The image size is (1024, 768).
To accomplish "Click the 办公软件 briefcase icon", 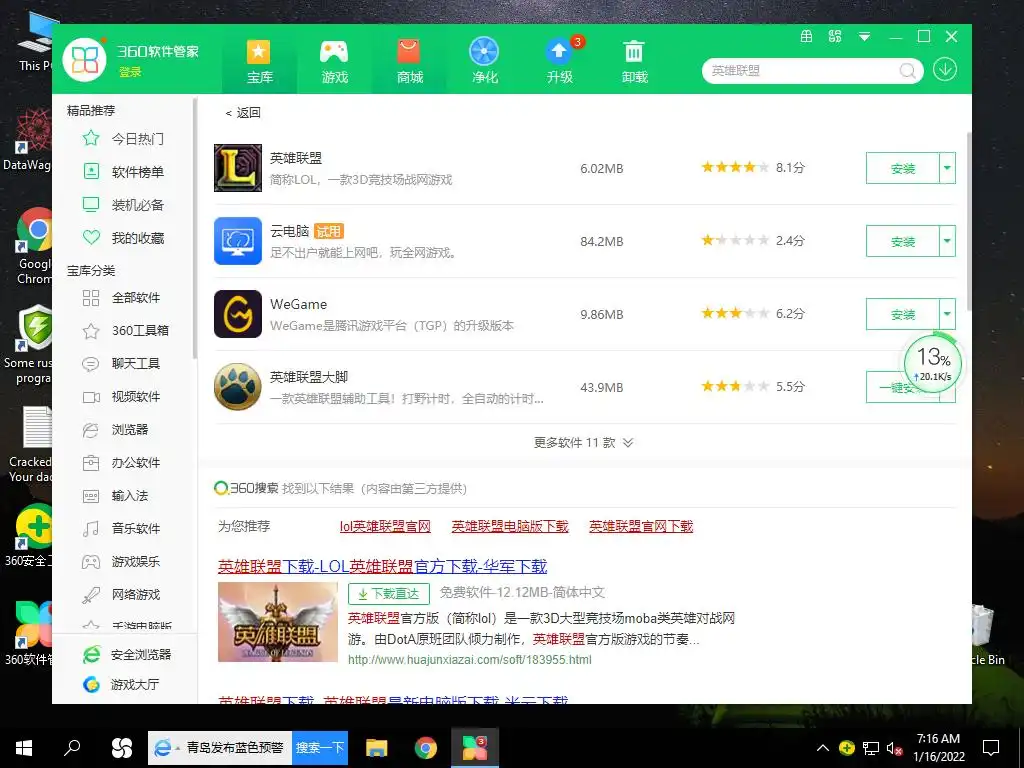I will (91, 462).
